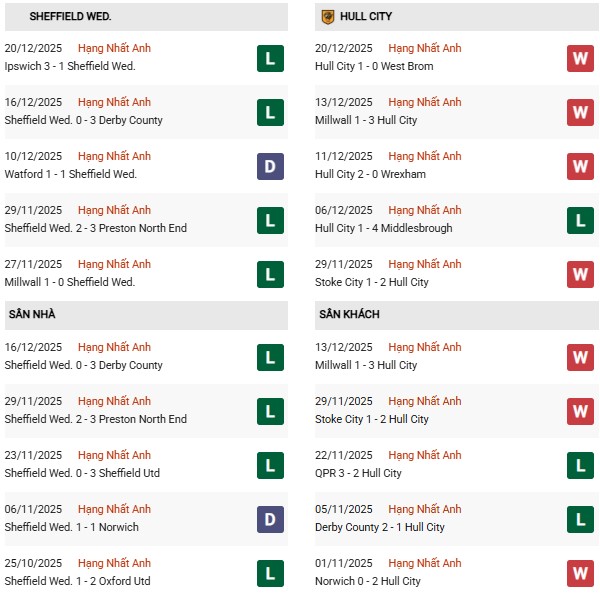
Task: Select the SHEFFIELD WED. section header
Action: point(70,17)
